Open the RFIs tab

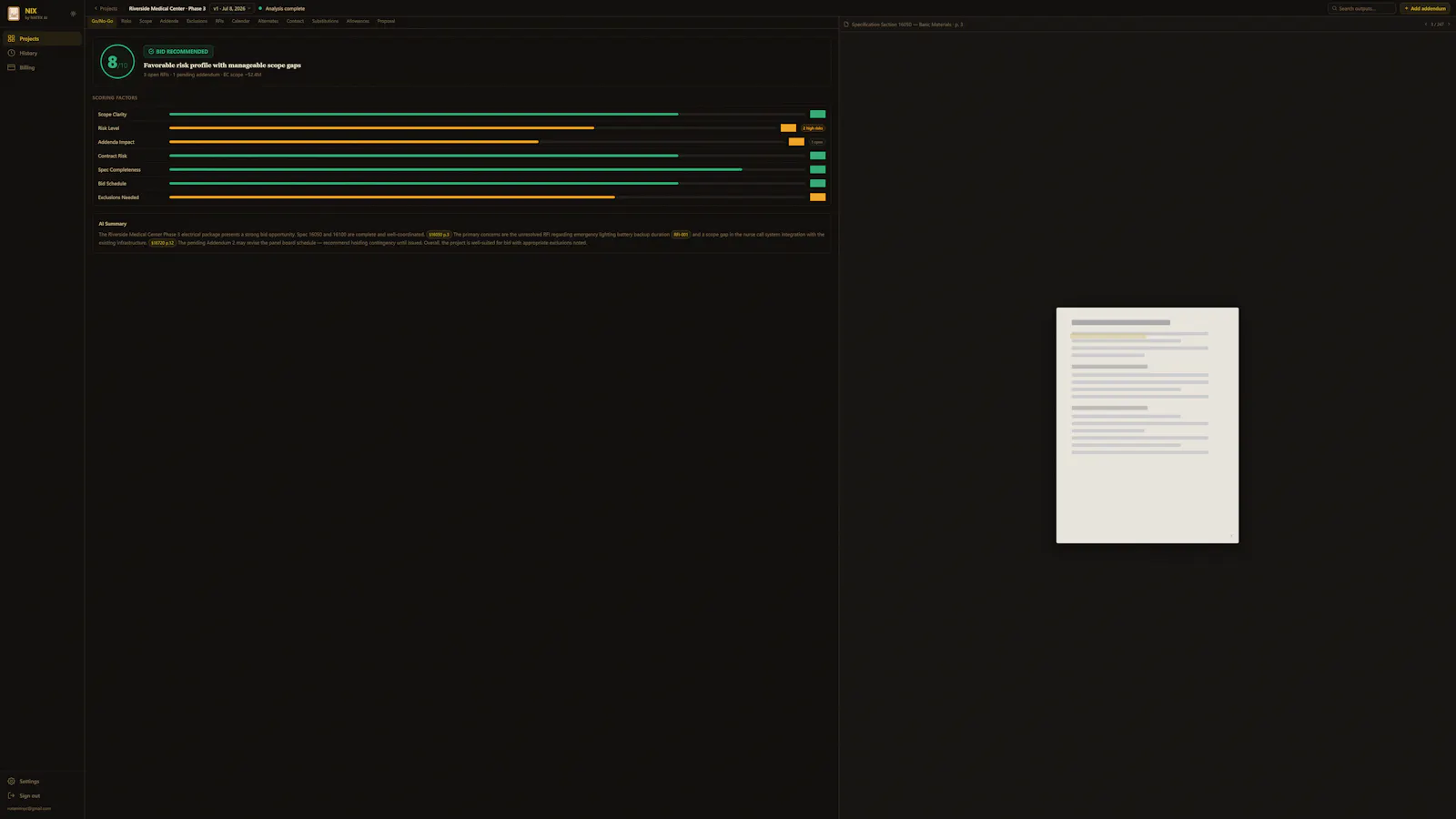point(219,21)
